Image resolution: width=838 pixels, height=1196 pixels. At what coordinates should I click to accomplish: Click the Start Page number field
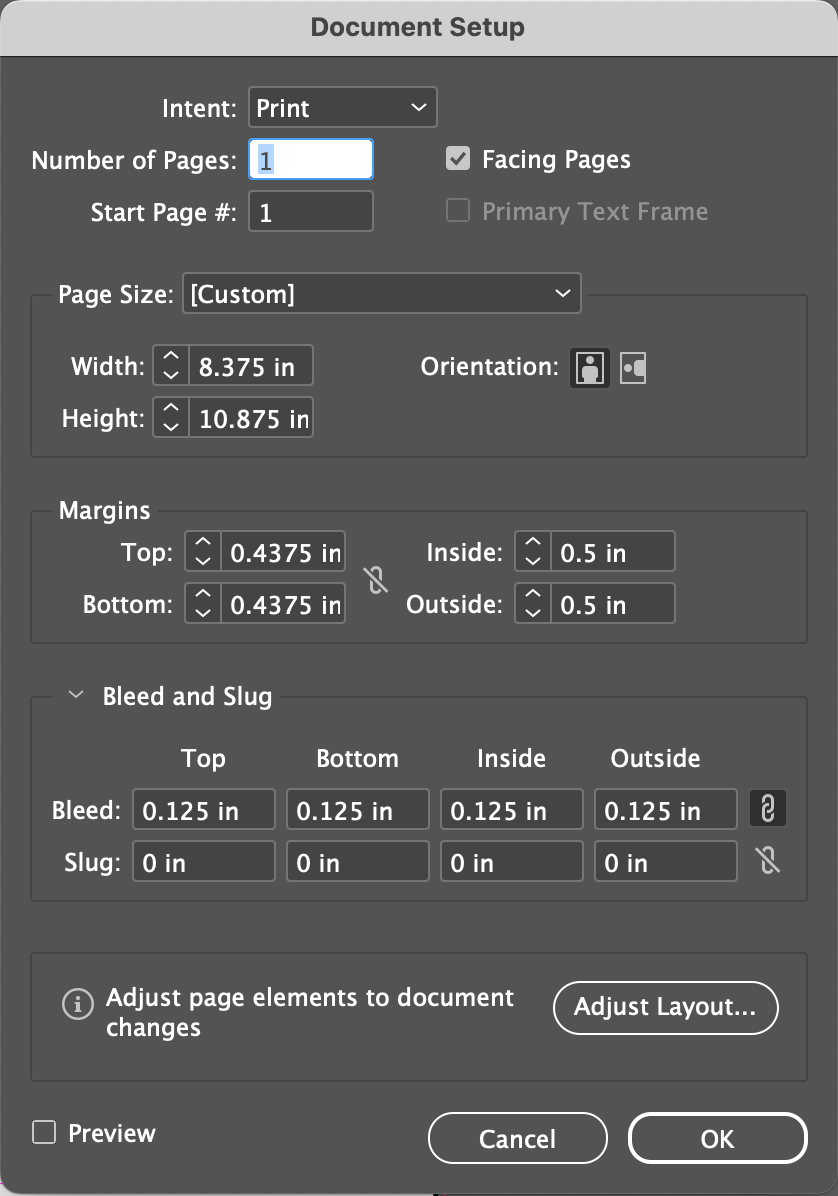311,211
